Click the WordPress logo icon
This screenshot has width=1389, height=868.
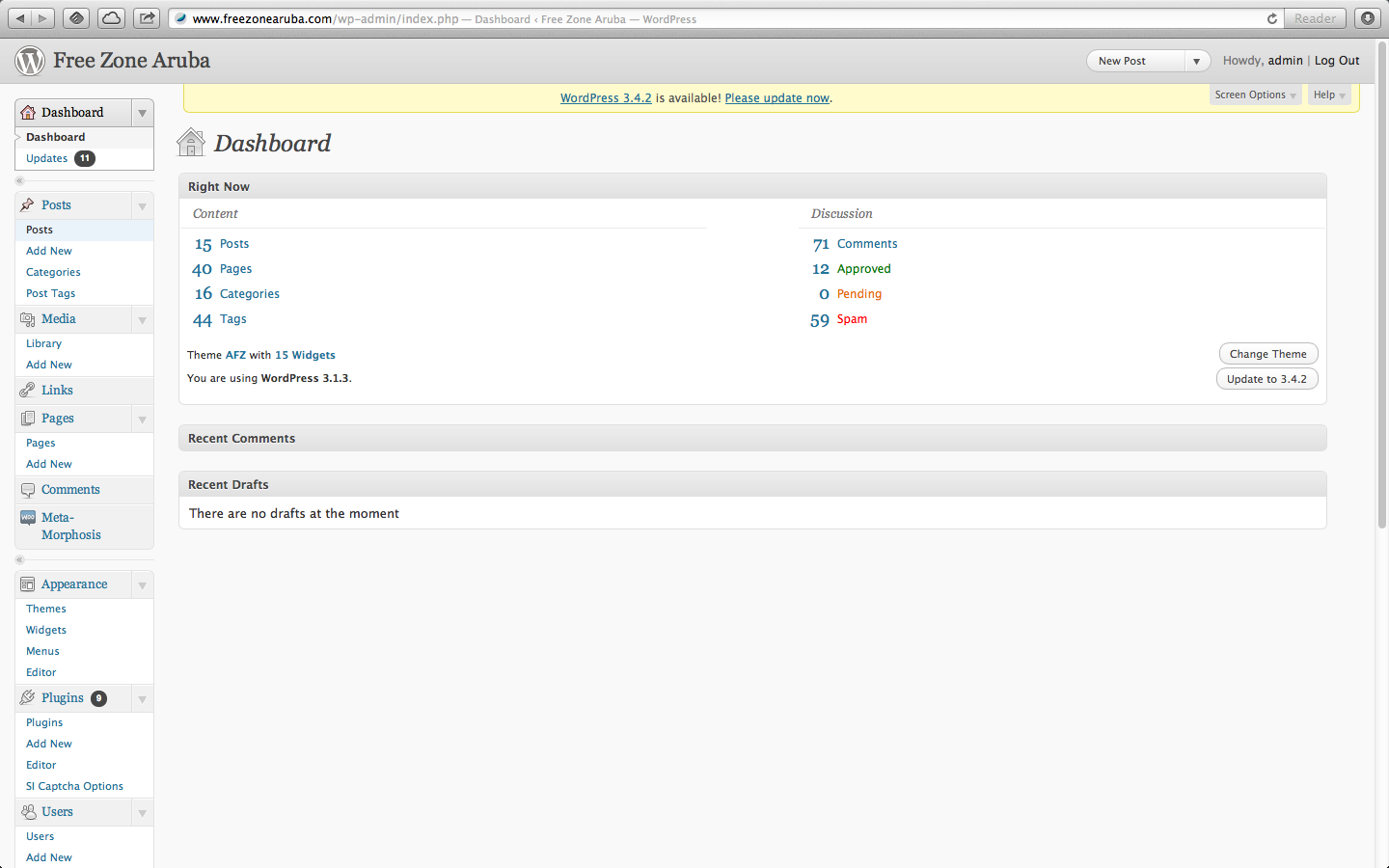pyautogui.click(x=30, y=61)
